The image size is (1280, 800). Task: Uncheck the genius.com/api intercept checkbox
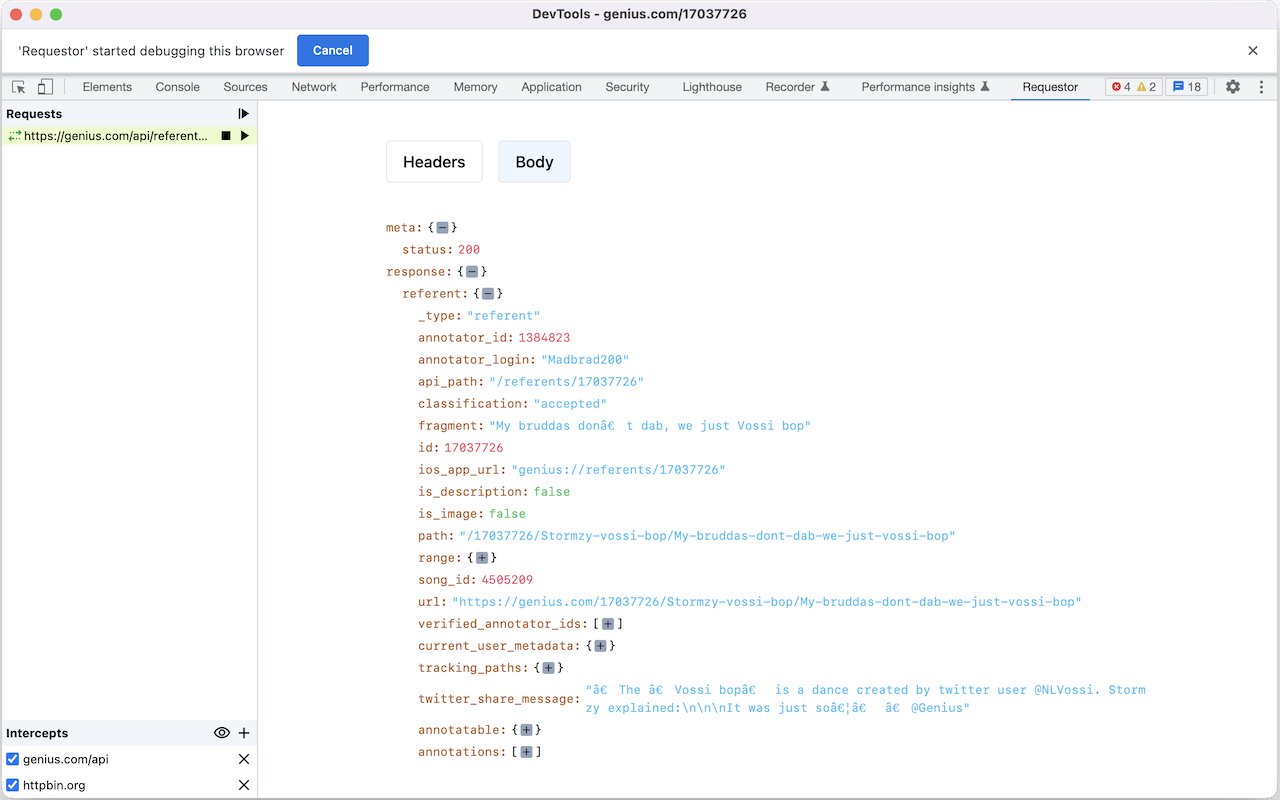[x=13, y=759]
